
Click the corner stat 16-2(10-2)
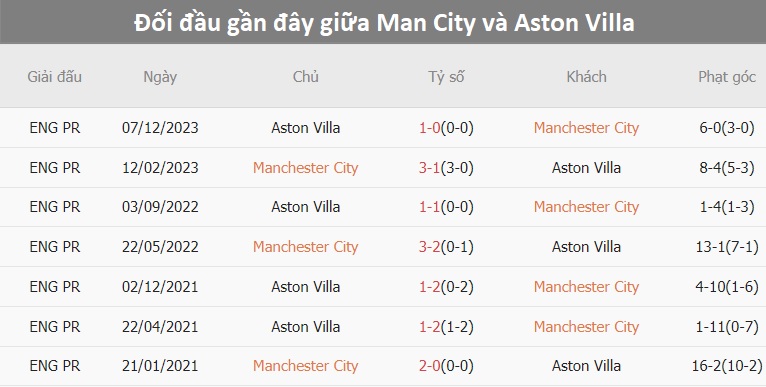727,366
